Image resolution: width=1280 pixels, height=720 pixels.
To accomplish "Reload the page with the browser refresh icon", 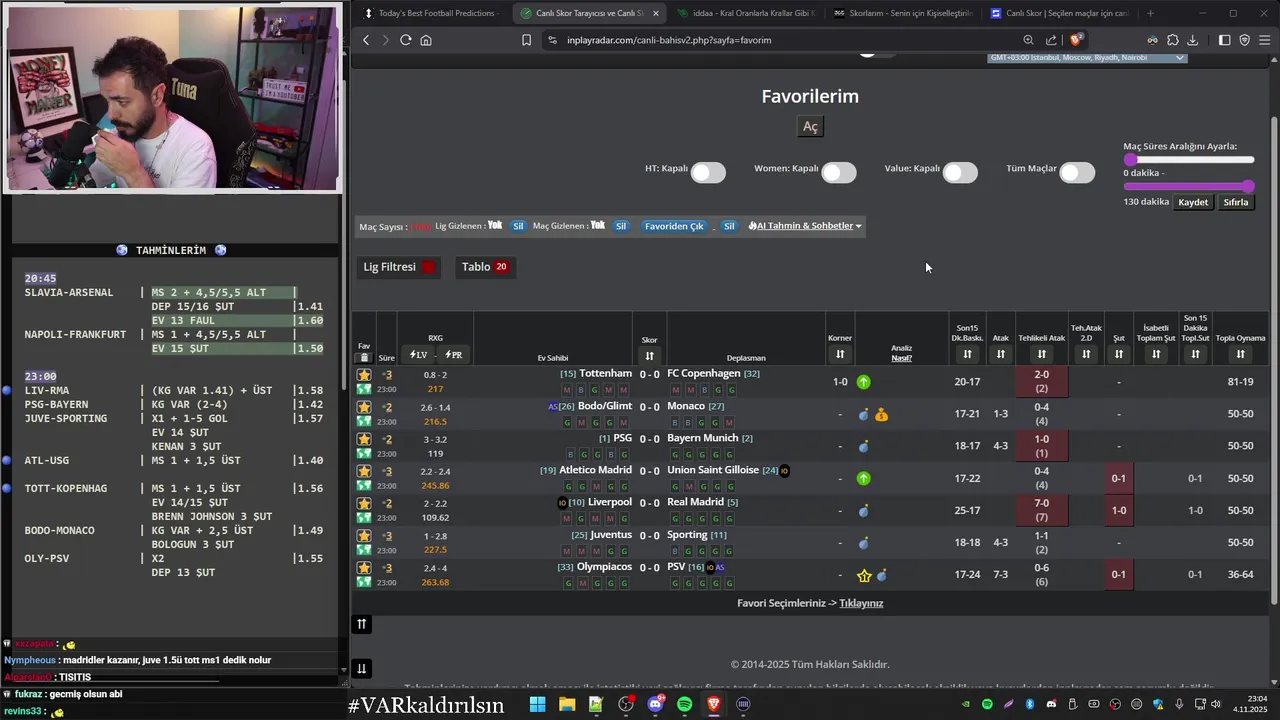I will 405,40.
